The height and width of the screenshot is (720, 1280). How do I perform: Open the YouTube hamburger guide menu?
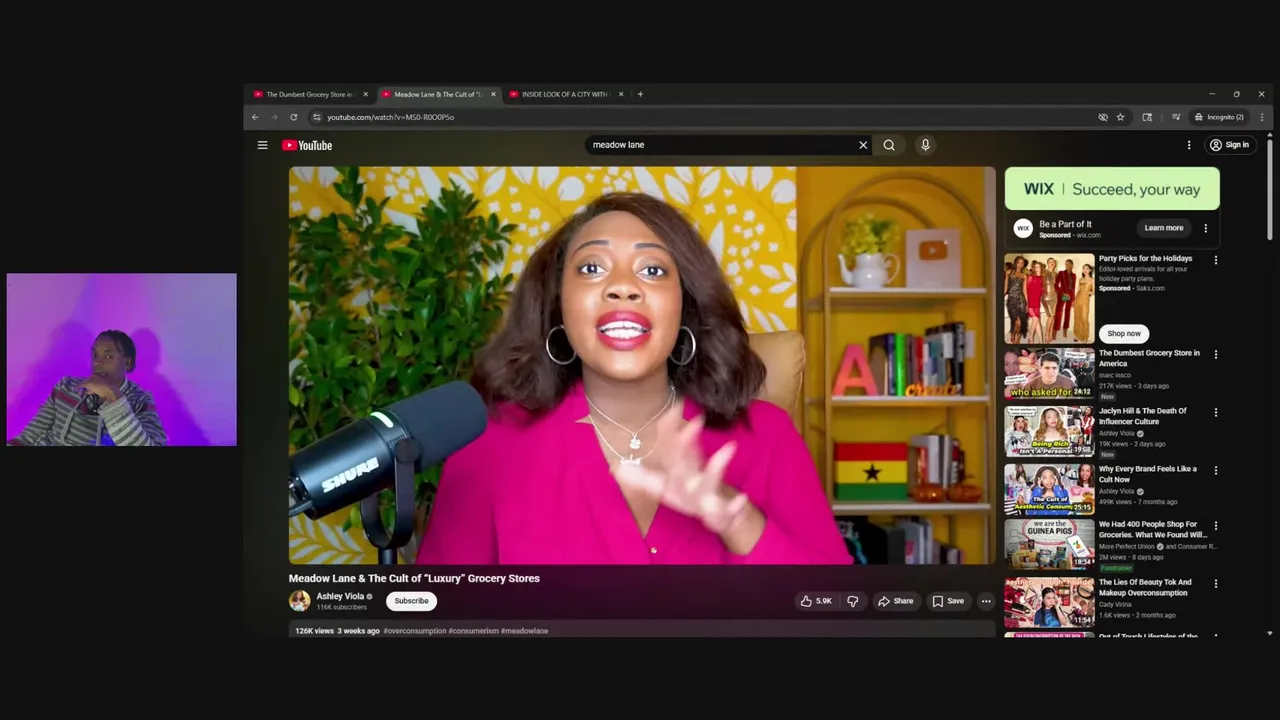pyautogui.click(x=262, y=145)
